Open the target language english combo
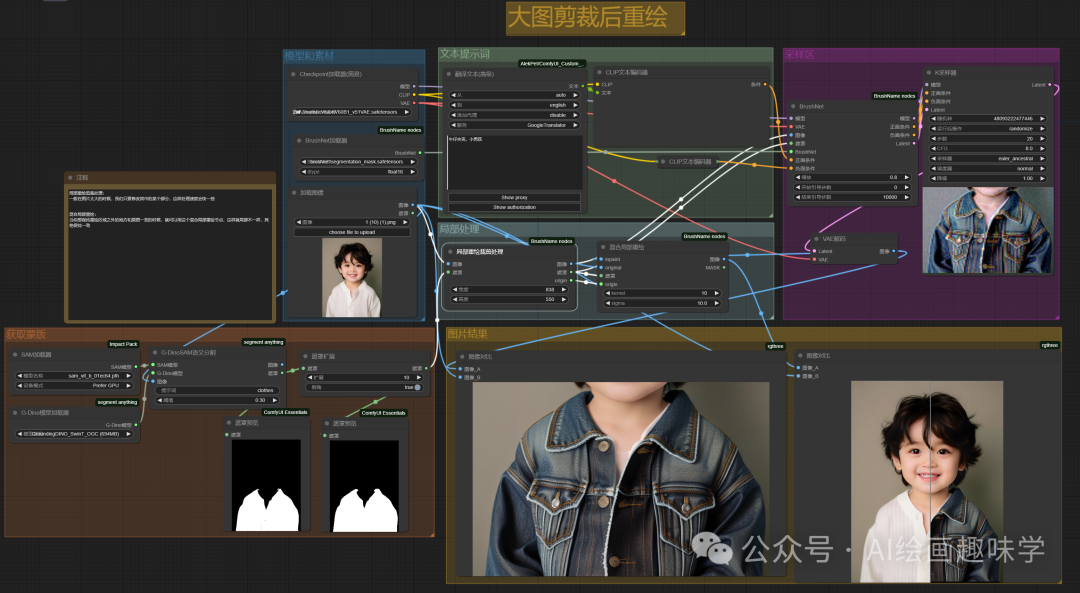 pyautogui.click(x=514, y=105)
